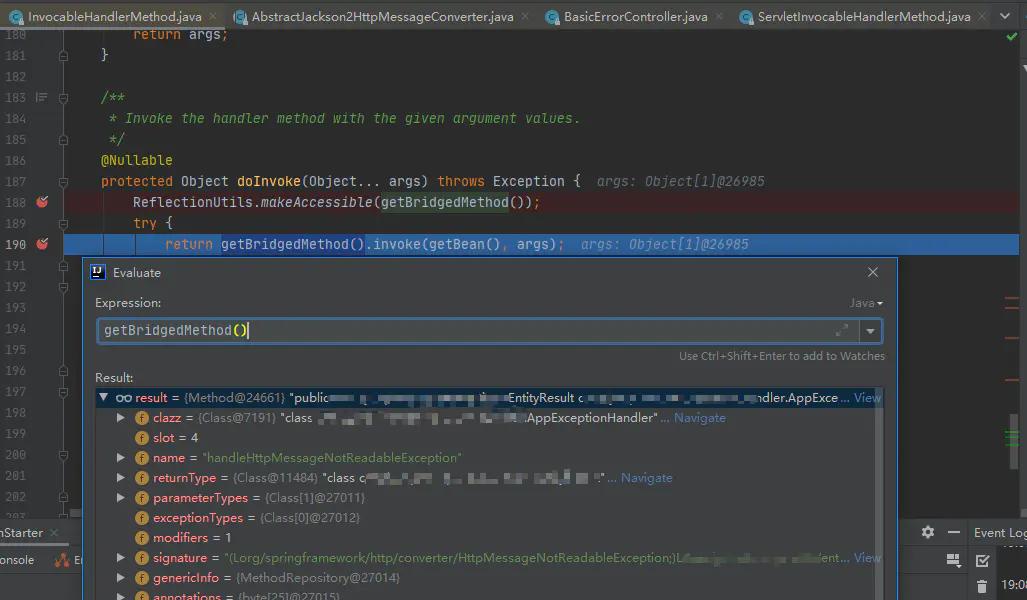This screenshot has width=1027, height=600.
Task: Click the "handleHttpMessageNotReadableException" name value
Action: coord(332,458)
